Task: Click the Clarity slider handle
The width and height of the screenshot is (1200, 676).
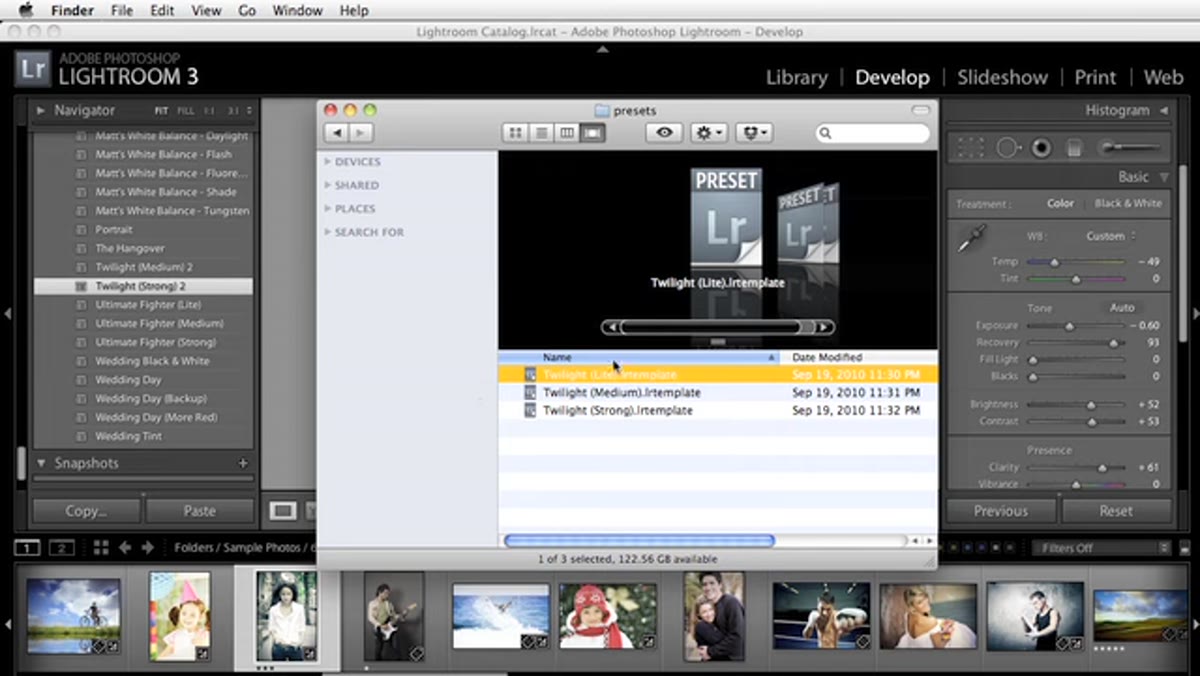Action: [1103, 467]
